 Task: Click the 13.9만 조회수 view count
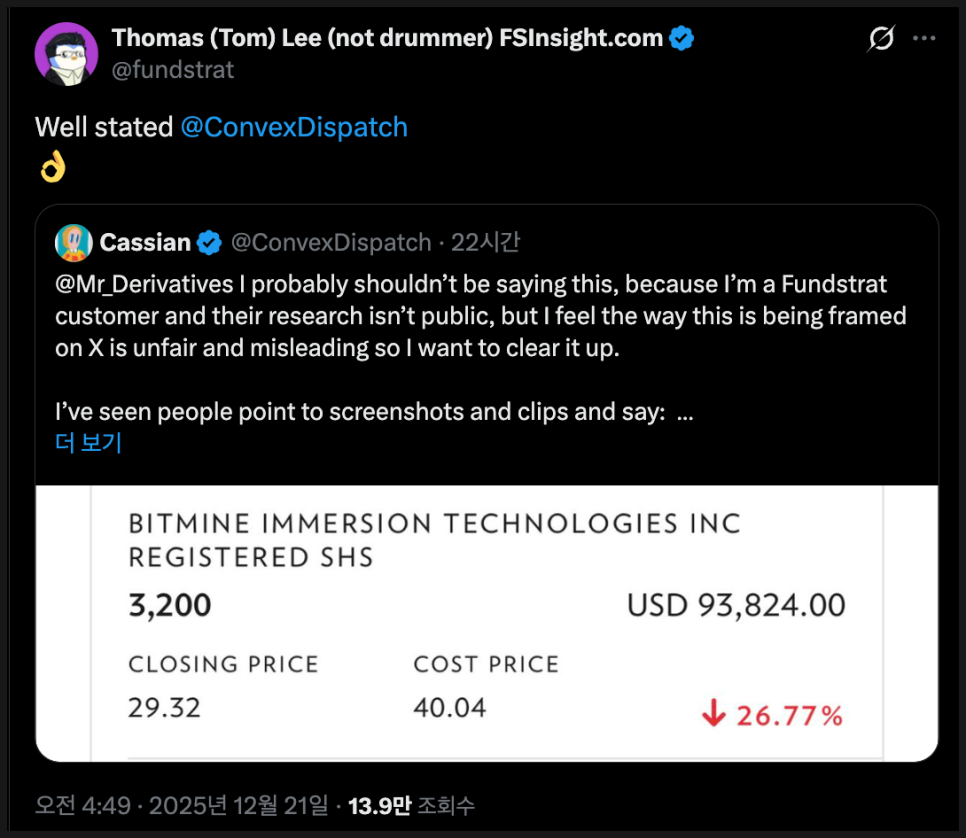click(x=411, y=805)
